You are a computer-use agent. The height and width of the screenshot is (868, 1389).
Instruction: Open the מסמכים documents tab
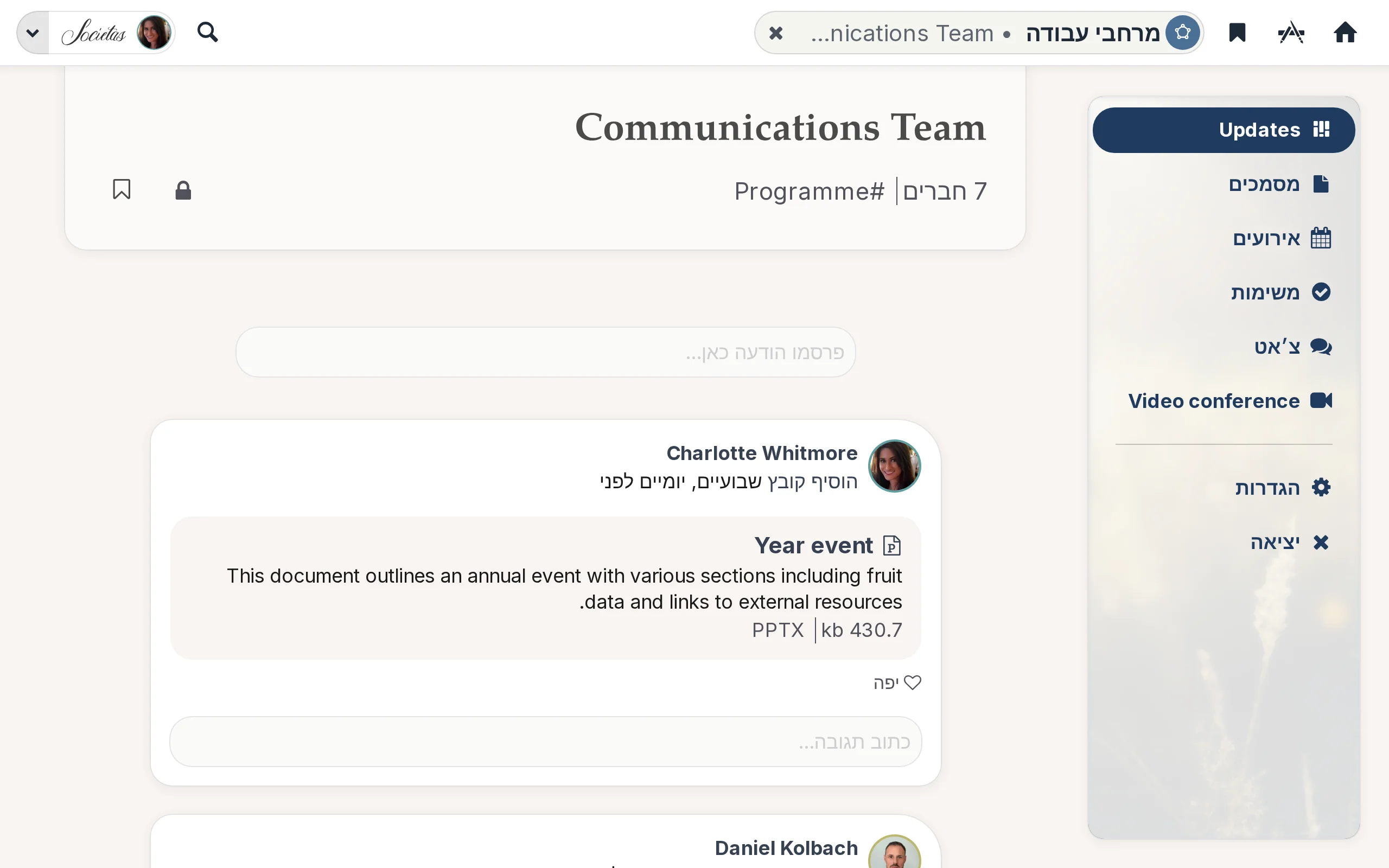[1224, 184]
